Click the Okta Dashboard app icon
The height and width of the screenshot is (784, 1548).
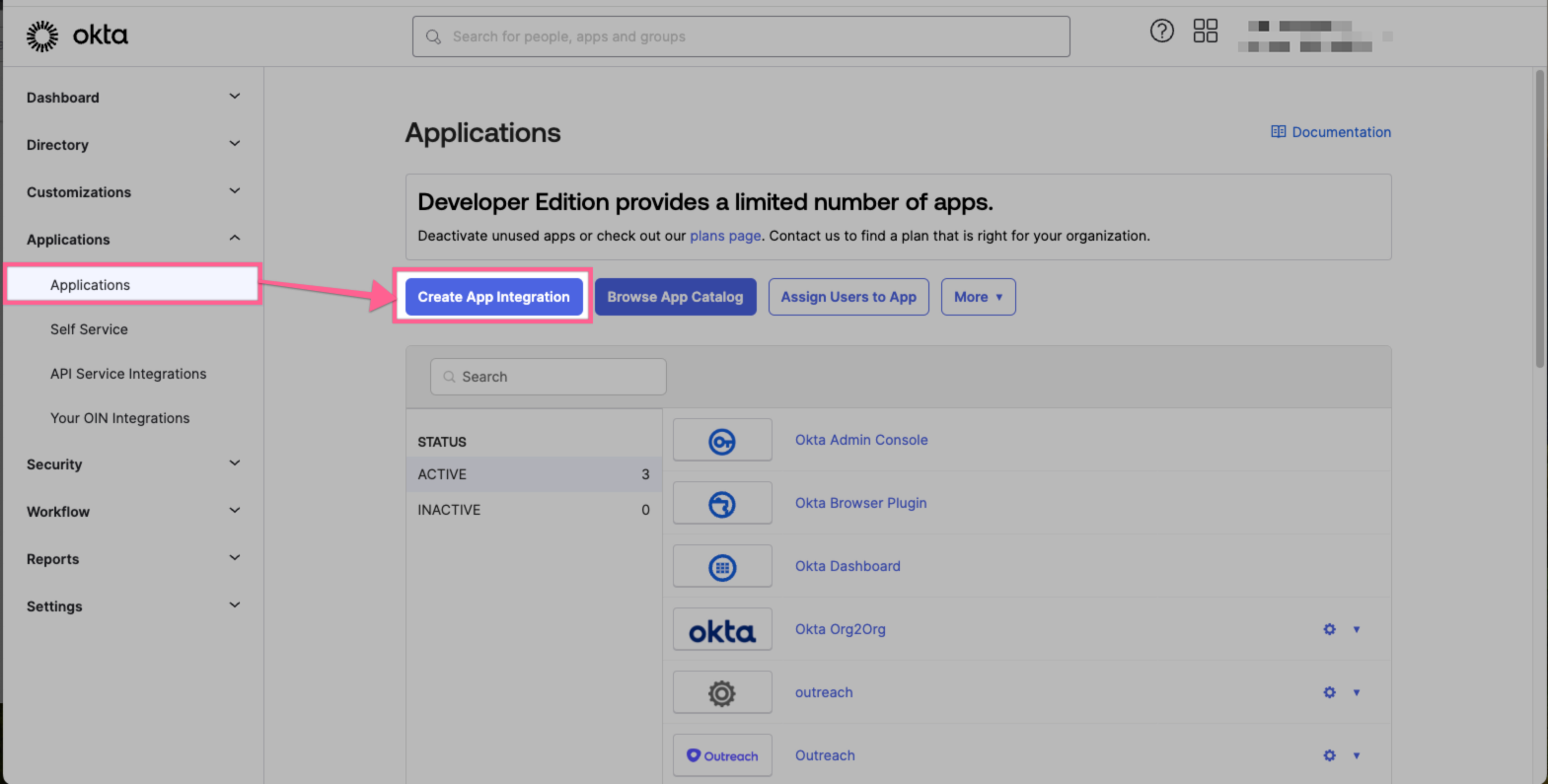click(722, 566)
